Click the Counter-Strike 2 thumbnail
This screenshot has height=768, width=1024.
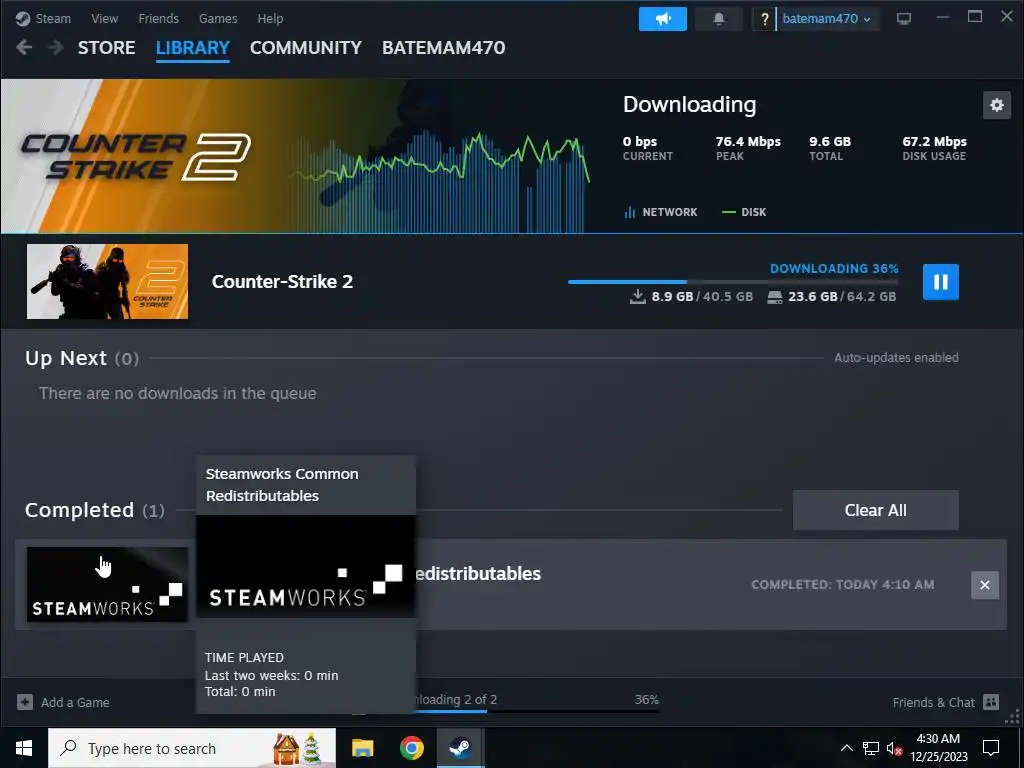[x=107, y=281]
